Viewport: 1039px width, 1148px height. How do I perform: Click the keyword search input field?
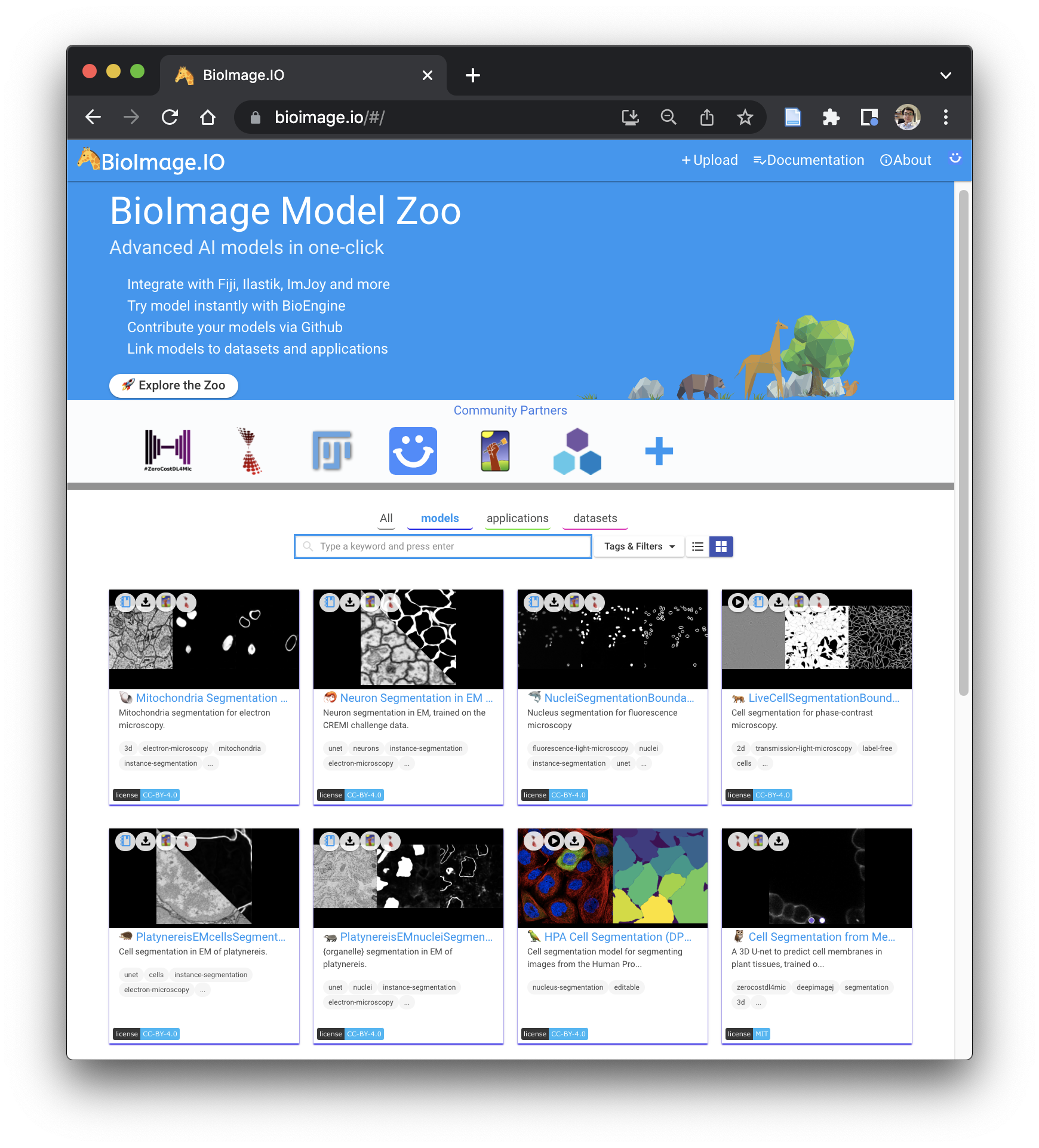[x=443, y=547]
